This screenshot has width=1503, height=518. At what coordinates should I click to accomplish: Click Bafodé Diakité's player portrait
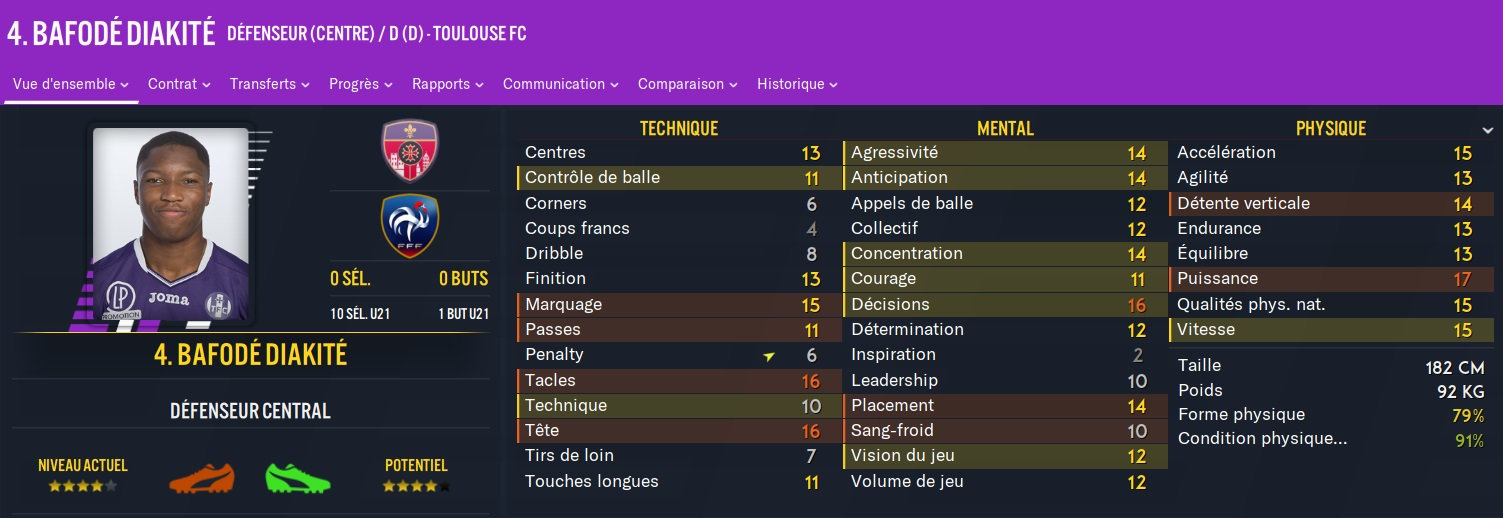tap(170, 224)
